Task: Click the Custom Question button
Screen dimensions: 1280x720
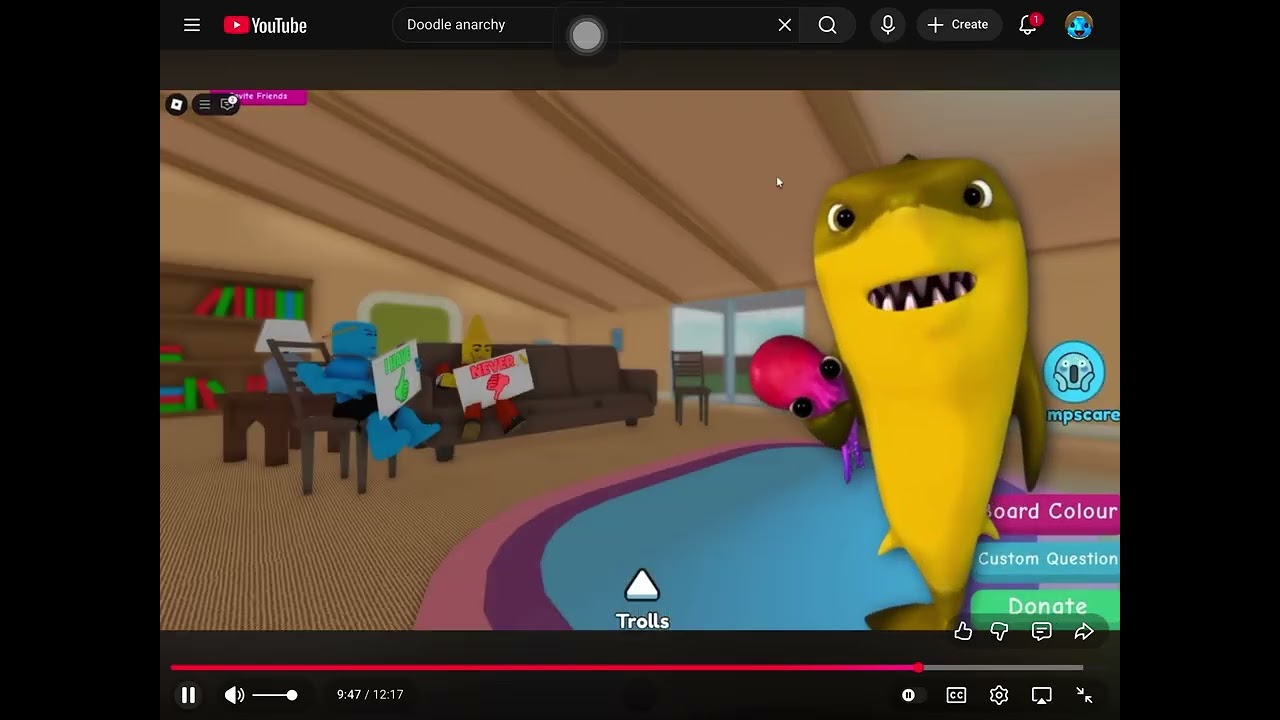Action: coord(1046,559)
